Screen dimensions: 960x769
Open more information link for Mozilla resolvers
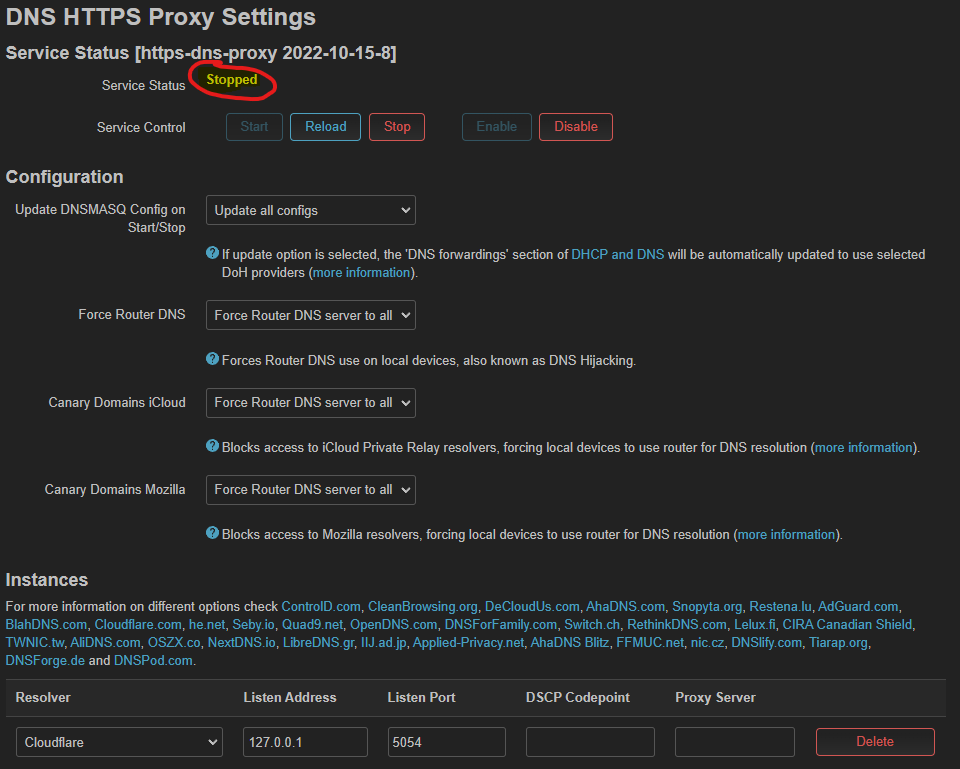click(787, 535)
